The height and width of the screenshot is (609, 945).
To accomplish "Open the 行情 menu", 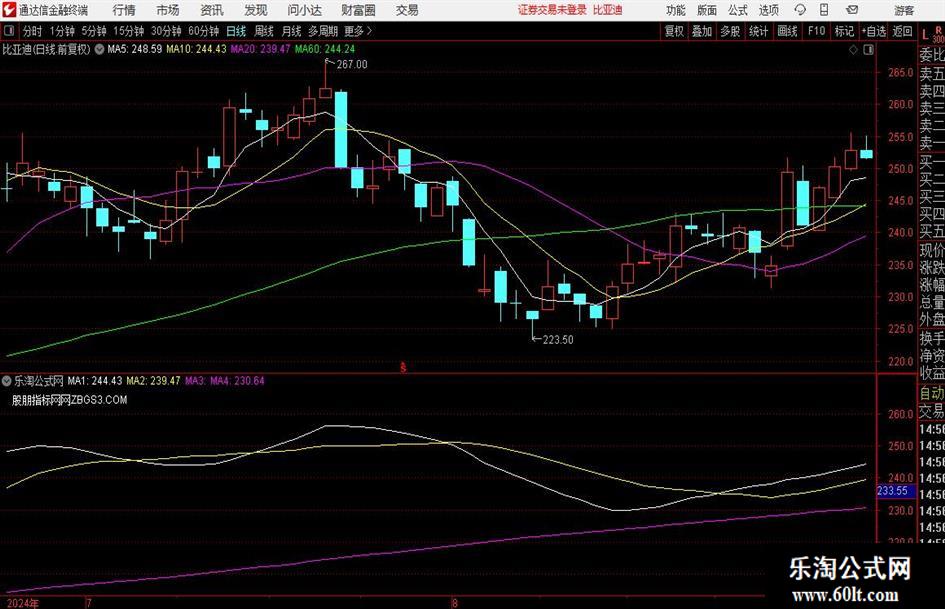I will 124,10.
